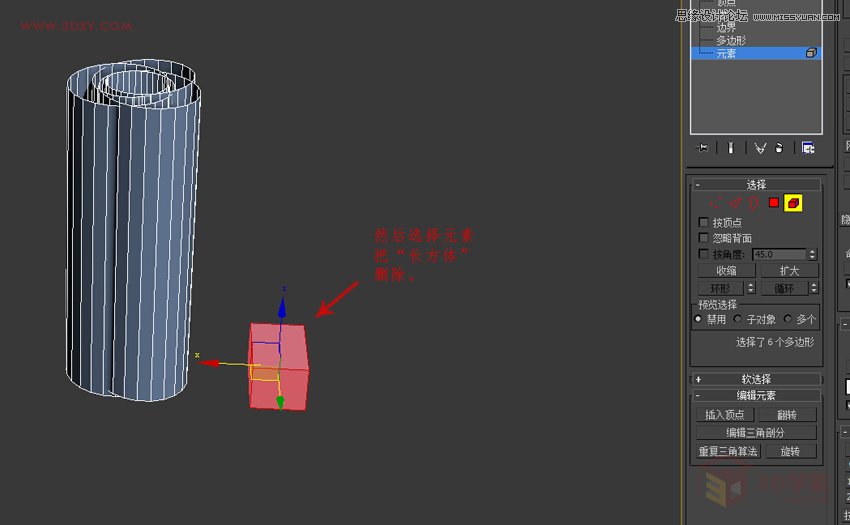Select the Border sub-object icon
The width and height of the screenshot is (850, 525).
coord(753,203)
